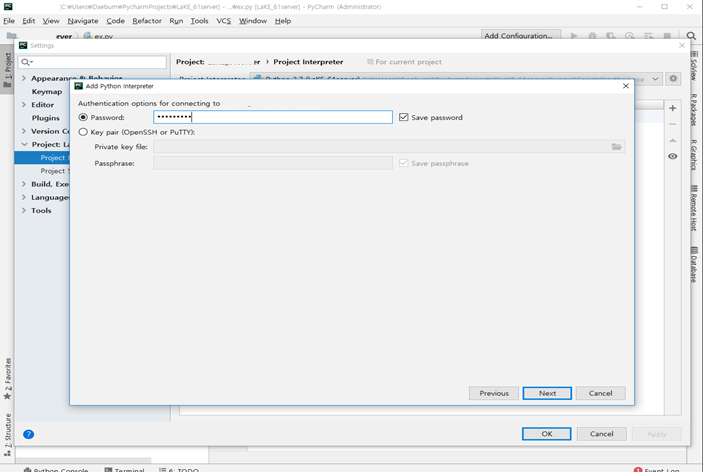Open the Tools menu
Screen dimensions: 703x472
199,21
